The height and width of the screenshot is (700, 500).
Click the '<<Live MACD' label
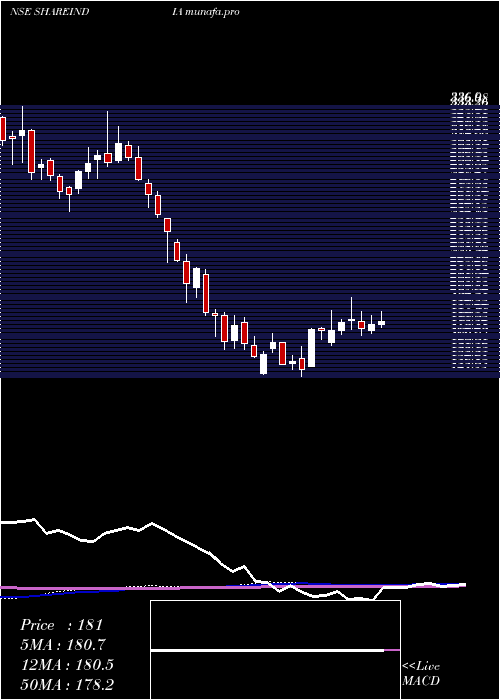coord(421,673)
